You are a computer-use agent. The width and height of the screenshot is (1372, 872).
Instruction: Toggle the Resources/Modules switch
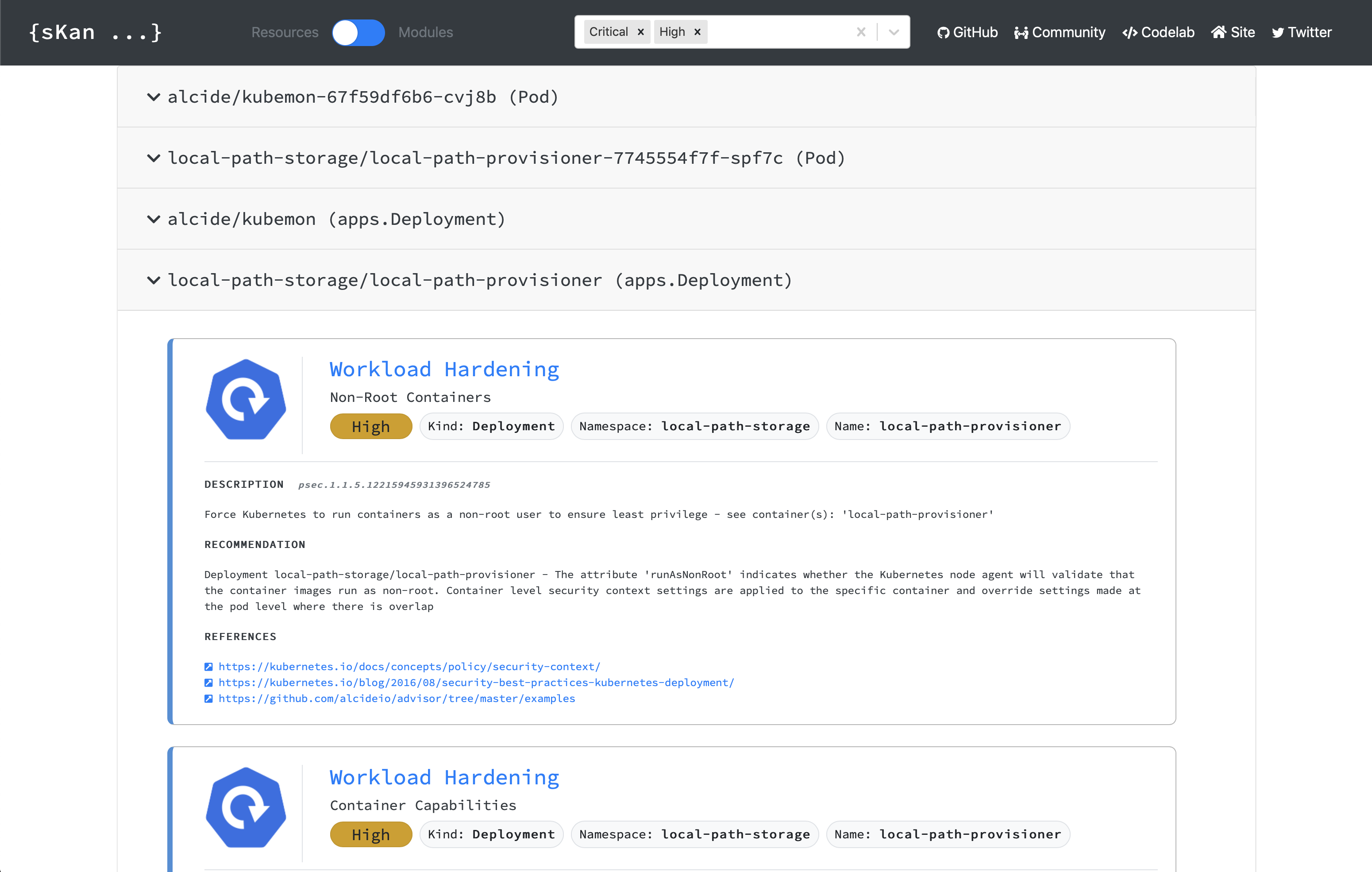point(358,32)
